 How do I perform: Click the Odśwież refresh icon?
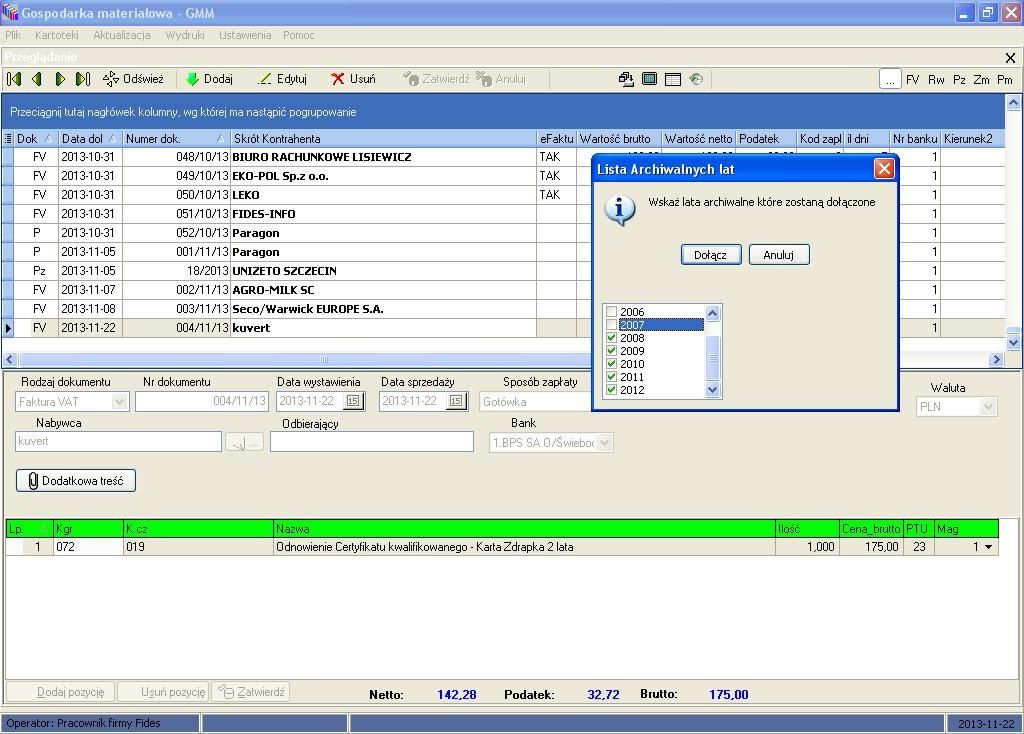click(x=111, y=79)
